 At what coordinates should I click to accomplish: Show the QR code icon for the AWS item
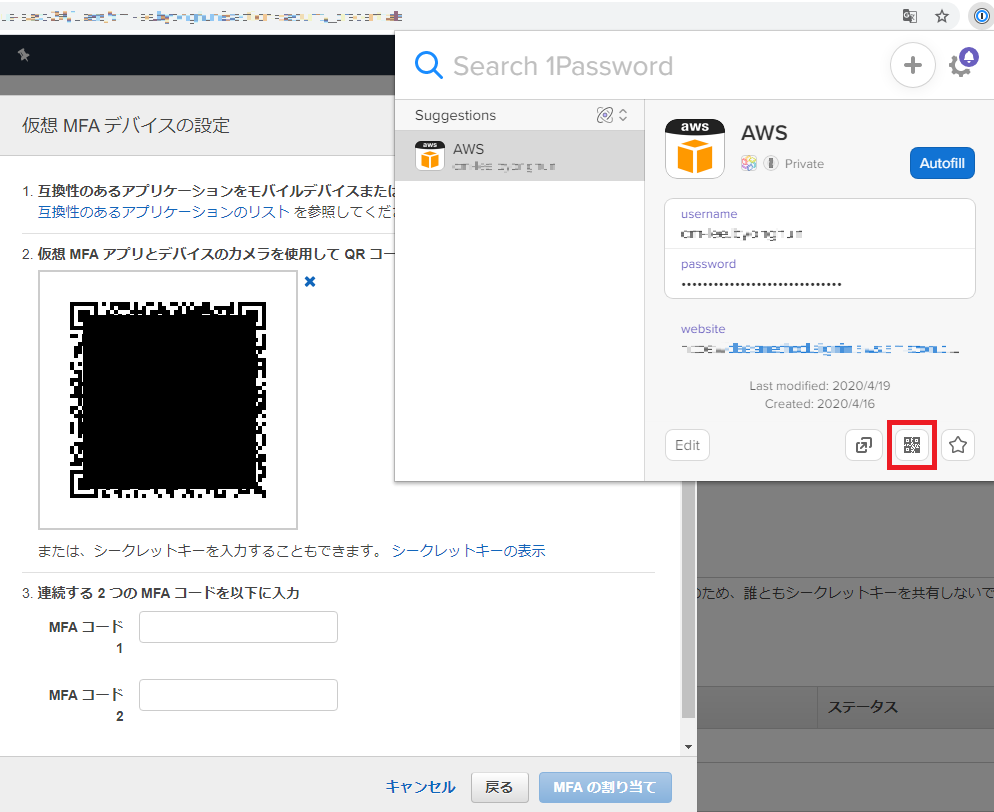(x=911, y=445)
